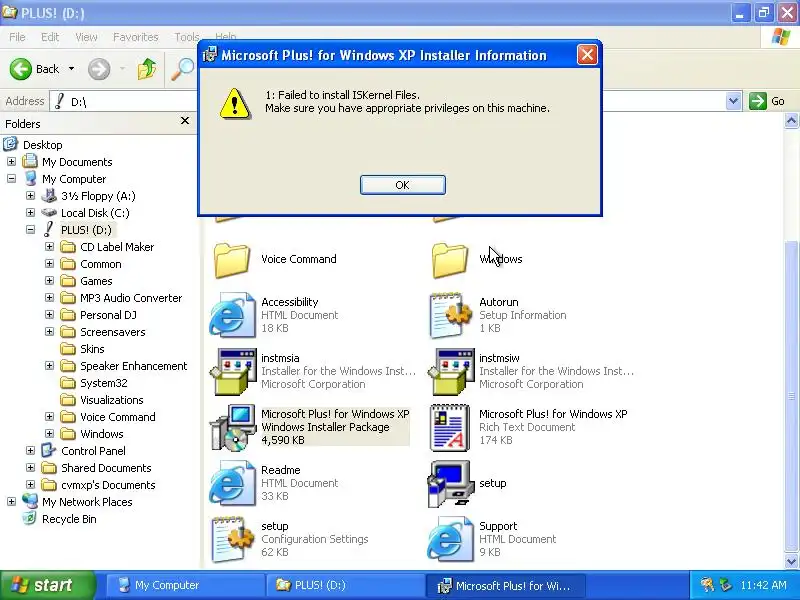Close the Folders pane
Viewport: 800px width, 600px height.
[x=185, y=121]
